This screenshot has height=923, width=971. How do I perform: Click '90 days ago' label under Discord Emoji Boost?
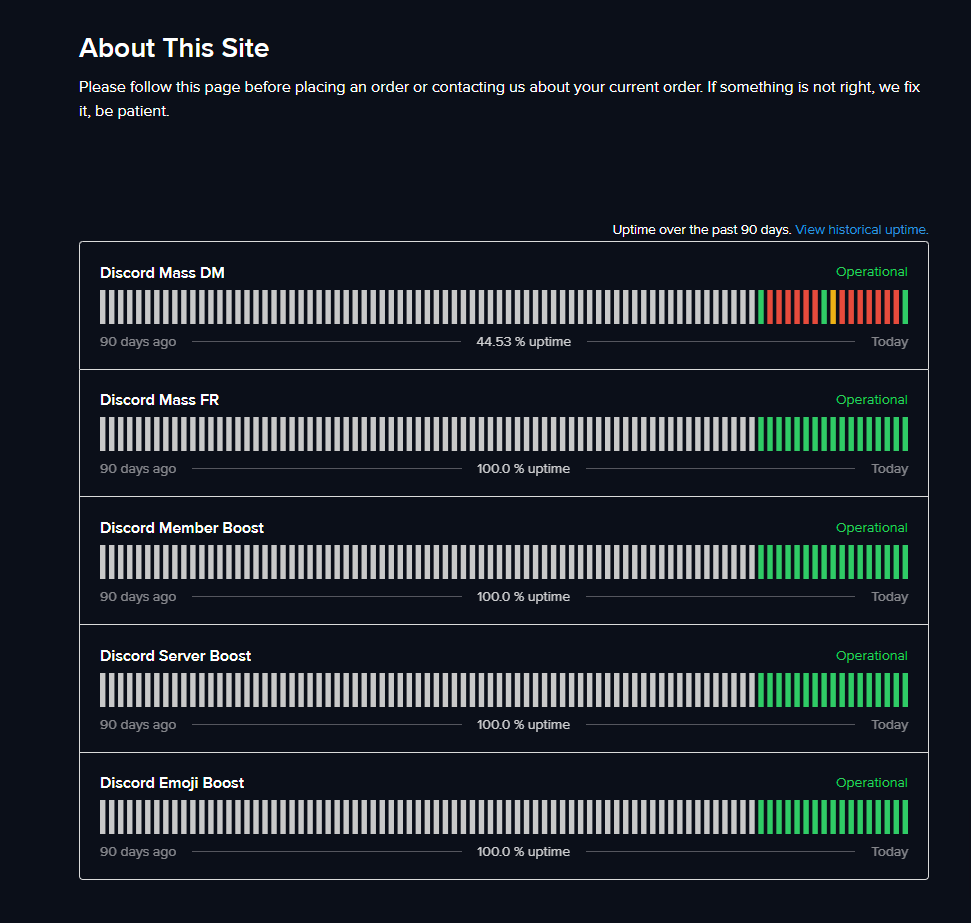(x=138, y=852)
